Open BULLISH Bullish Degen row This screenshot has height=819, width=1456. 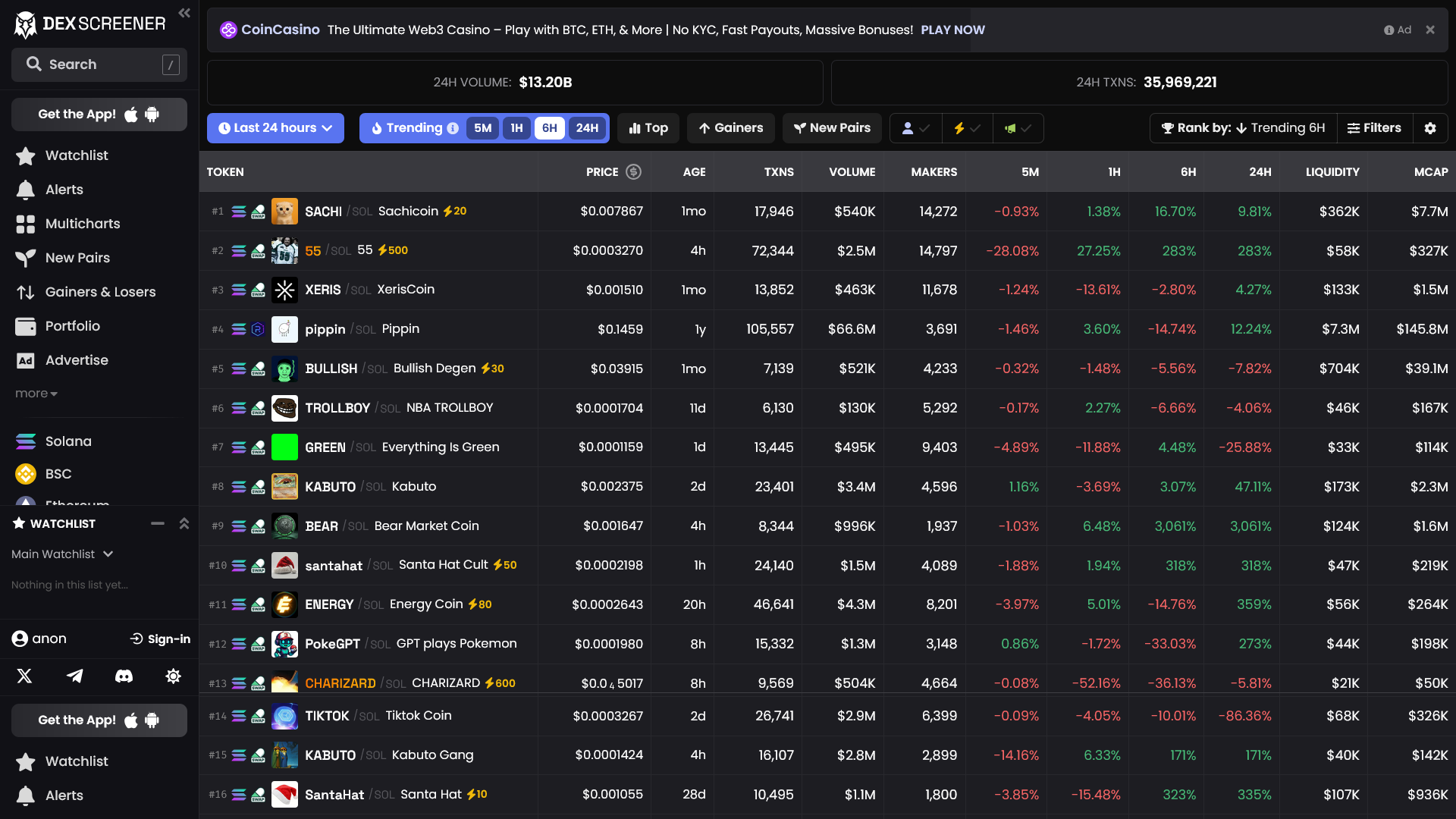click(x=827, y=369)
